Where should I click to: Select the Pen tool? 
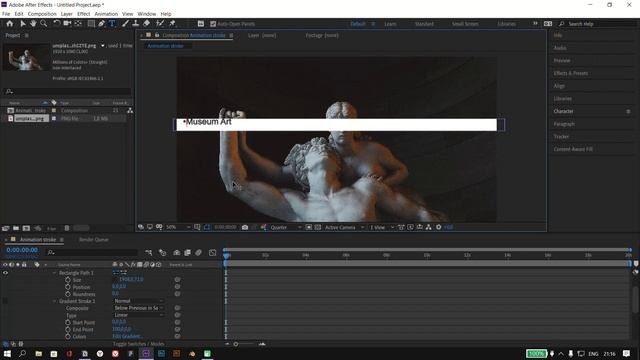[101, 24]
